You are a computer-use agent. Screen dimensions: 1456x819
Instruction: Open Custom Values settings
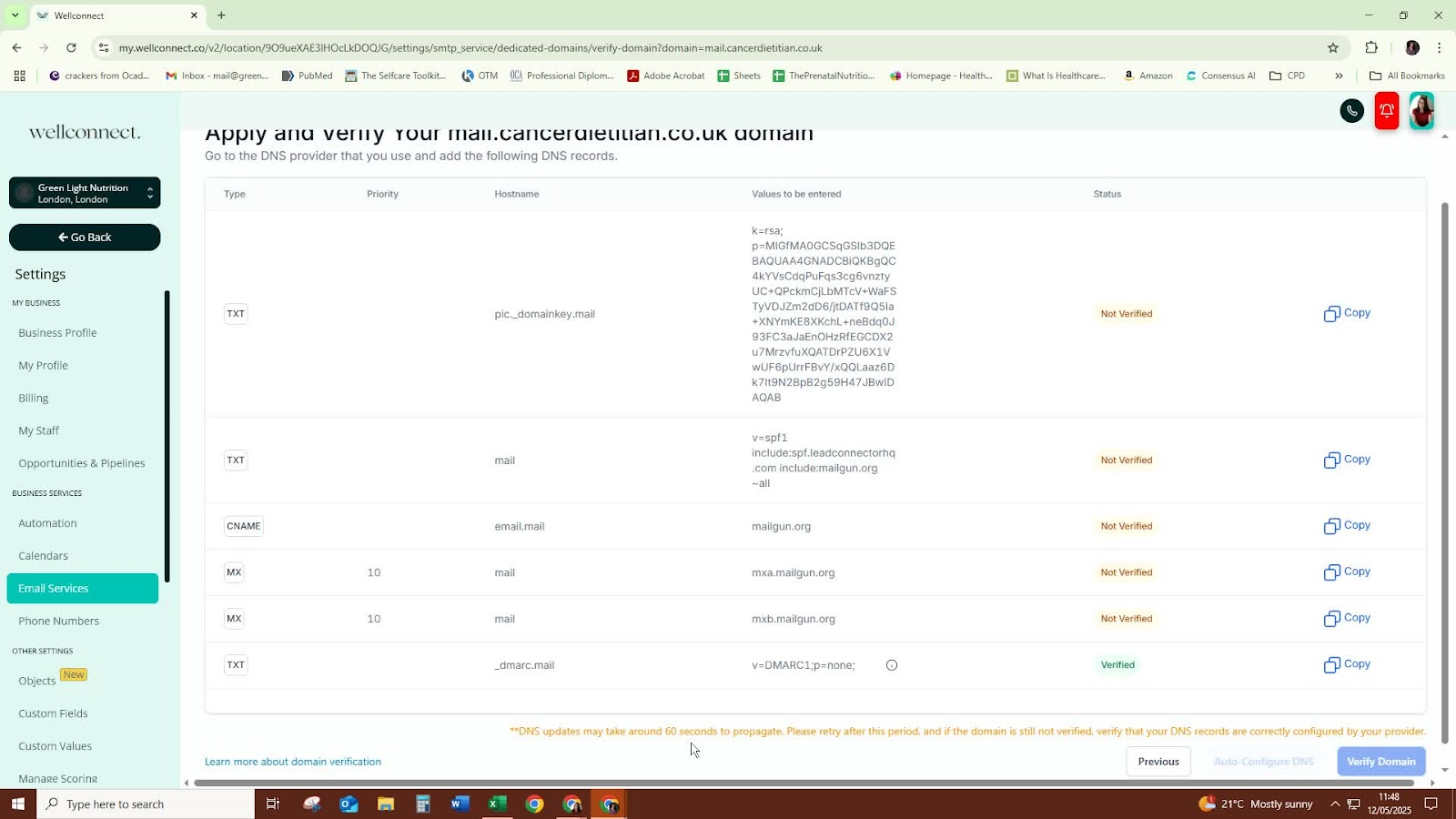(x=55, y=746)
